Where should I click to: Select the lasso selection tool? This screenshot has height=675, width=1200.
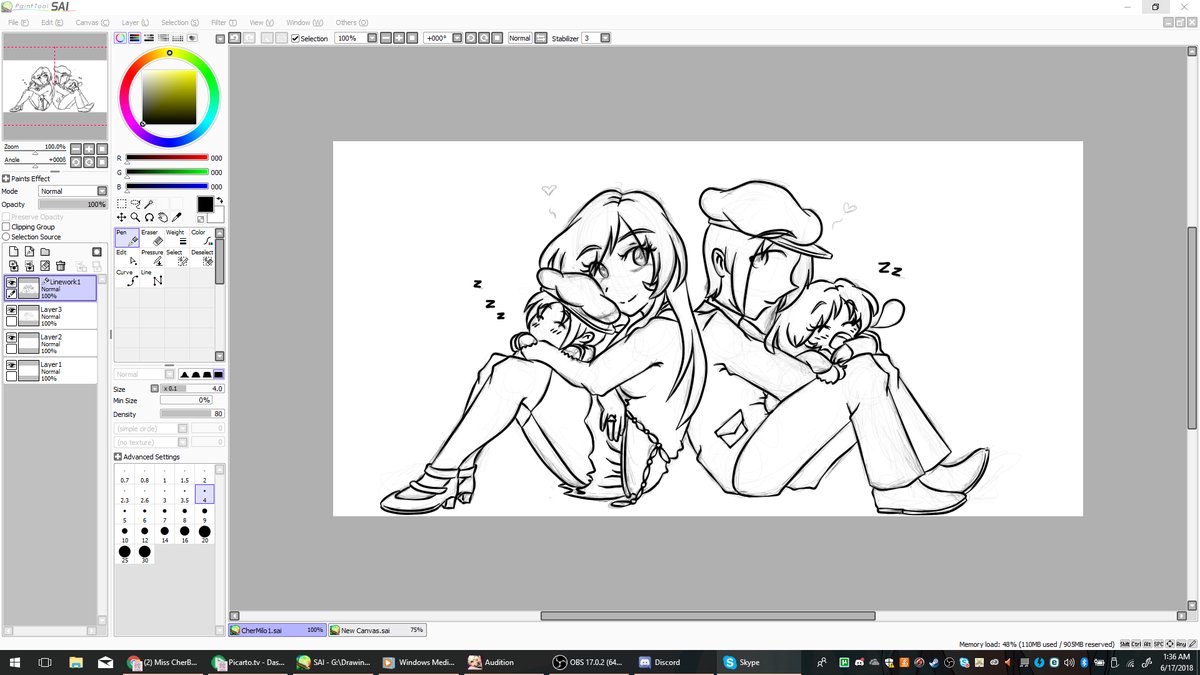click(135, 204)
